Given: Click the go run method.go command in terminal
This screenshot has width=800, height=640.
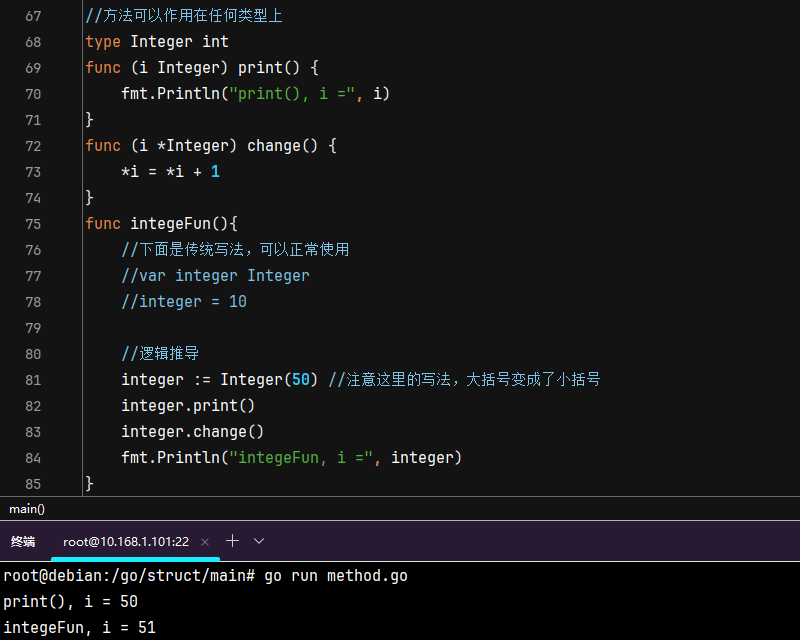Looking at the screenshot, I should 335,576.
